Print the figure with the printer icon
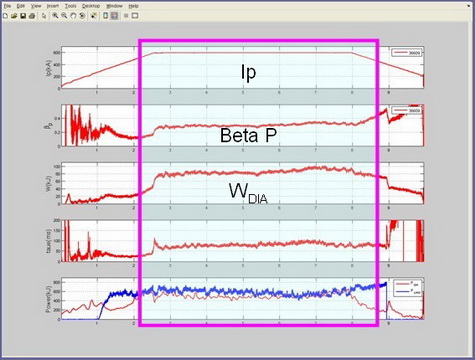 32,16
